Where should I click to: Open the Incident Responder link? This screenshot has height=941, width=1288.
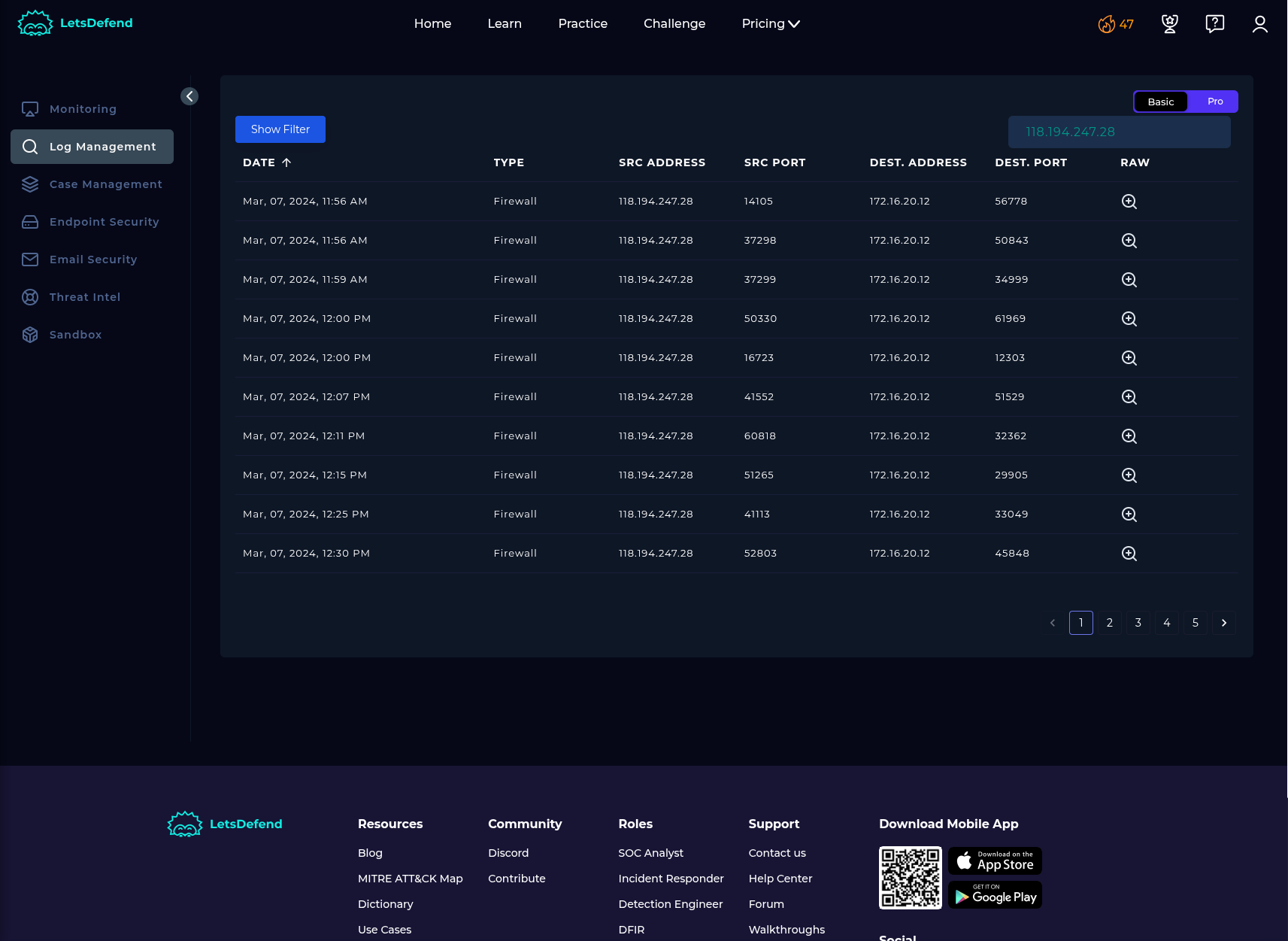pyautogui.click(x=671, y=879)
